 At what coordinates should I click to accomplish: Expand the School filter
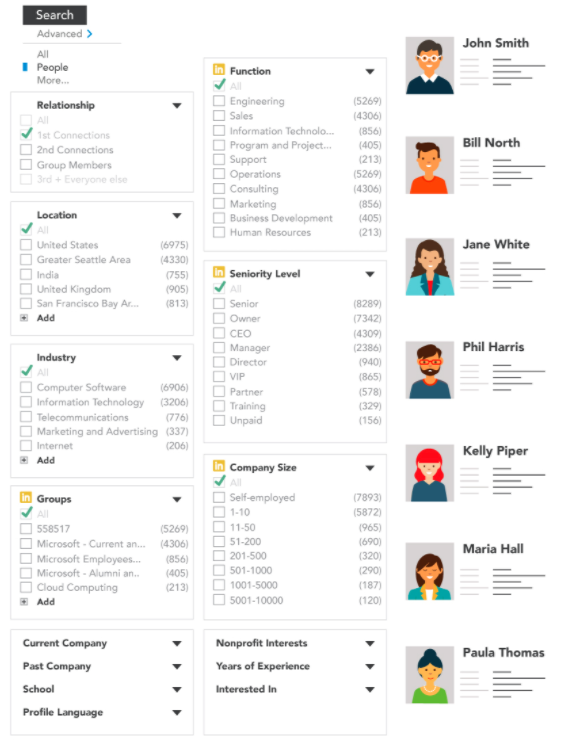(177, 689)
